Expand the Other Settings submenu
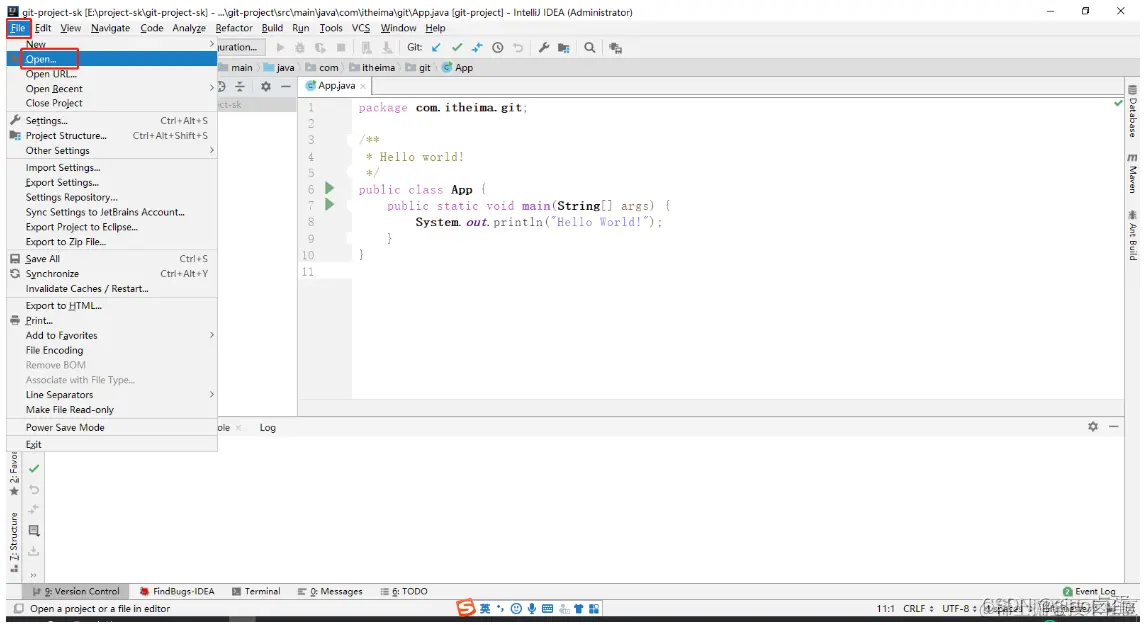 point(112,150)
